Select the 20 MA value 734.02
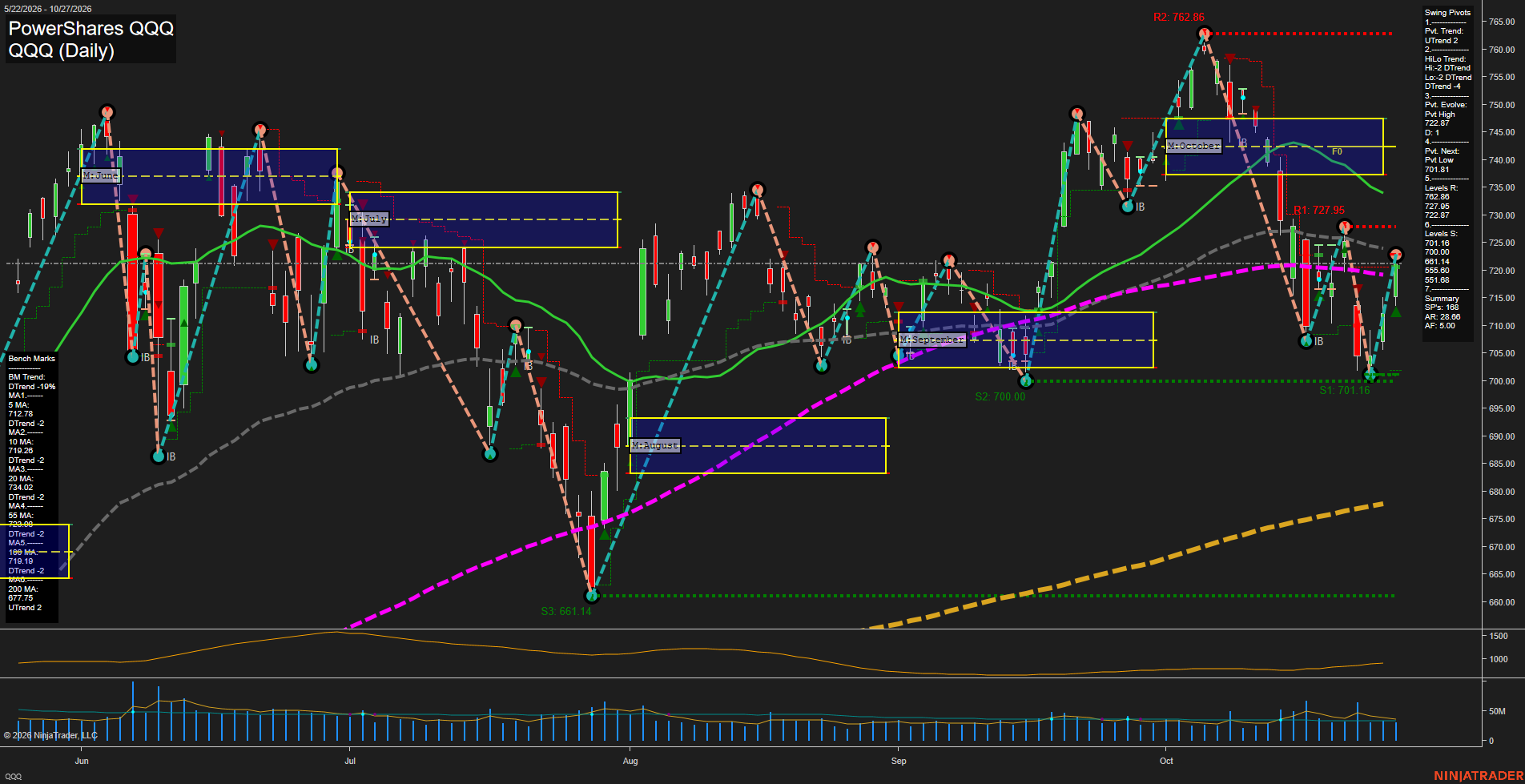The width and height of the screenshot is (1525, 784). point(21,488)
